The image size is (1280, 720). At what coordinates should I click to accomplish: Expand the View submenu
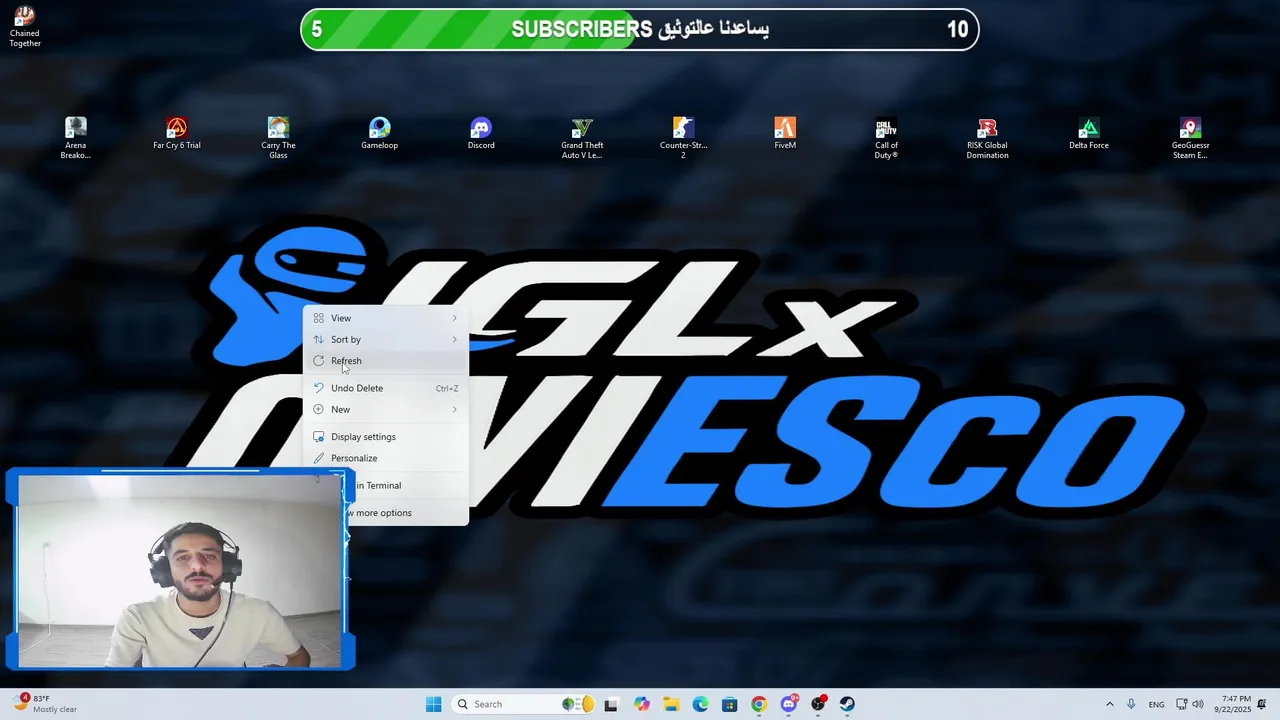click(x=386, y=318)
